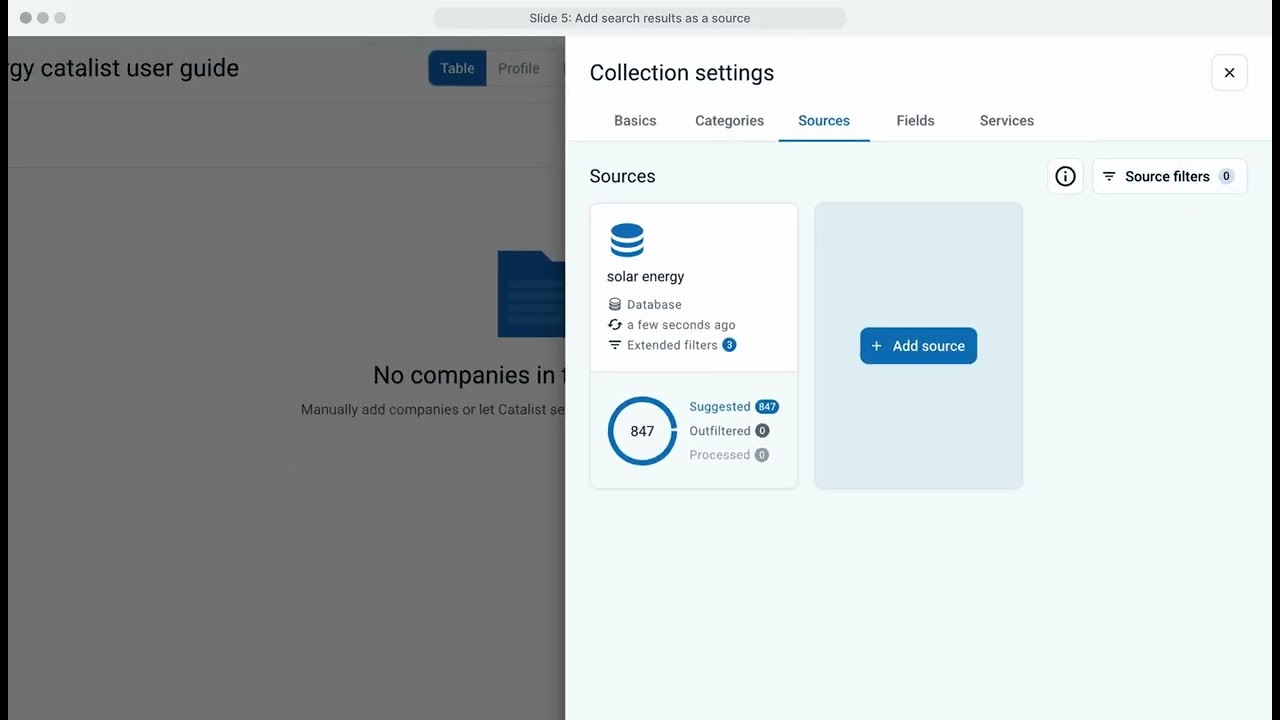Click the macOS yellow minimize button
Image resolution: width=1280 pixels, height=720 pixels.
click(43, 18)
